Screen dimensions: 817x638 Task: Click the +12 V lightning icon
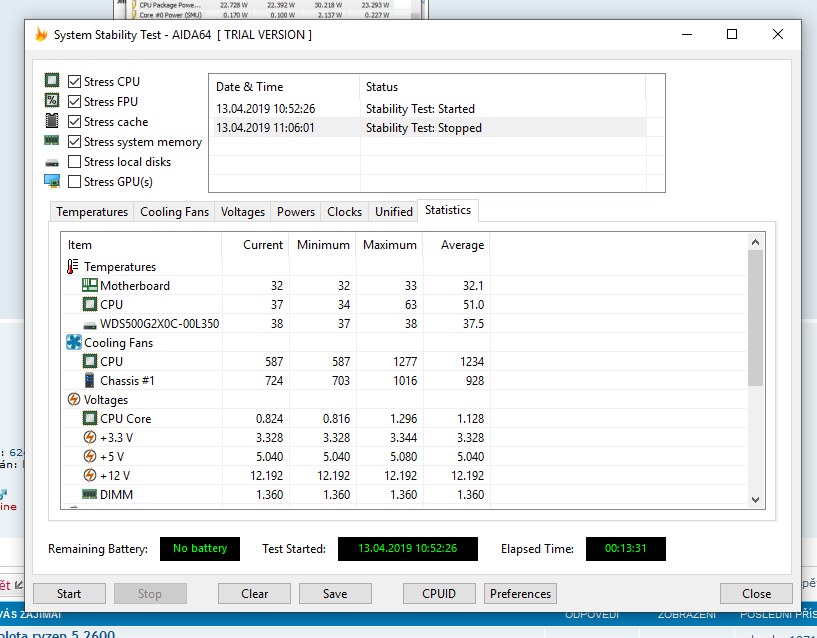(90, 475)
